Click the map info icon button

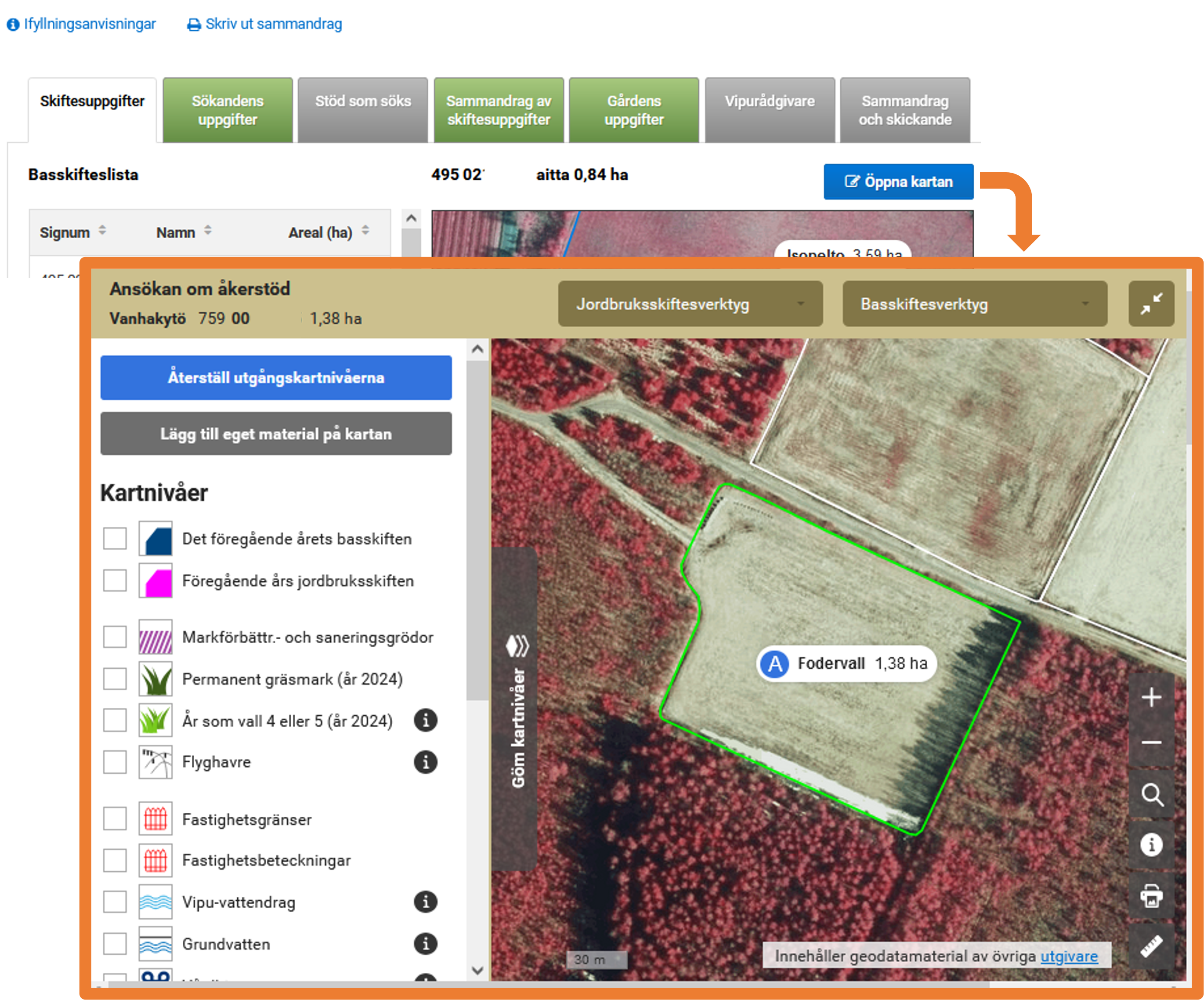coord(1151,844)
